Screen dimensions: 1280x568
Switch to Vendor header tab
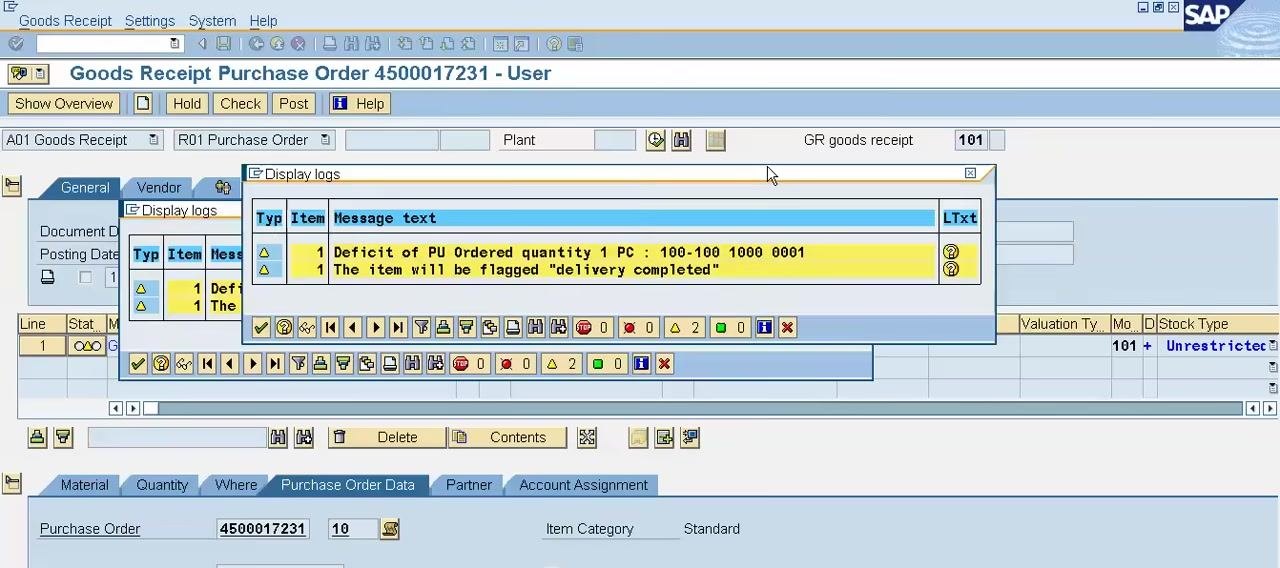[x=159, y=188]
